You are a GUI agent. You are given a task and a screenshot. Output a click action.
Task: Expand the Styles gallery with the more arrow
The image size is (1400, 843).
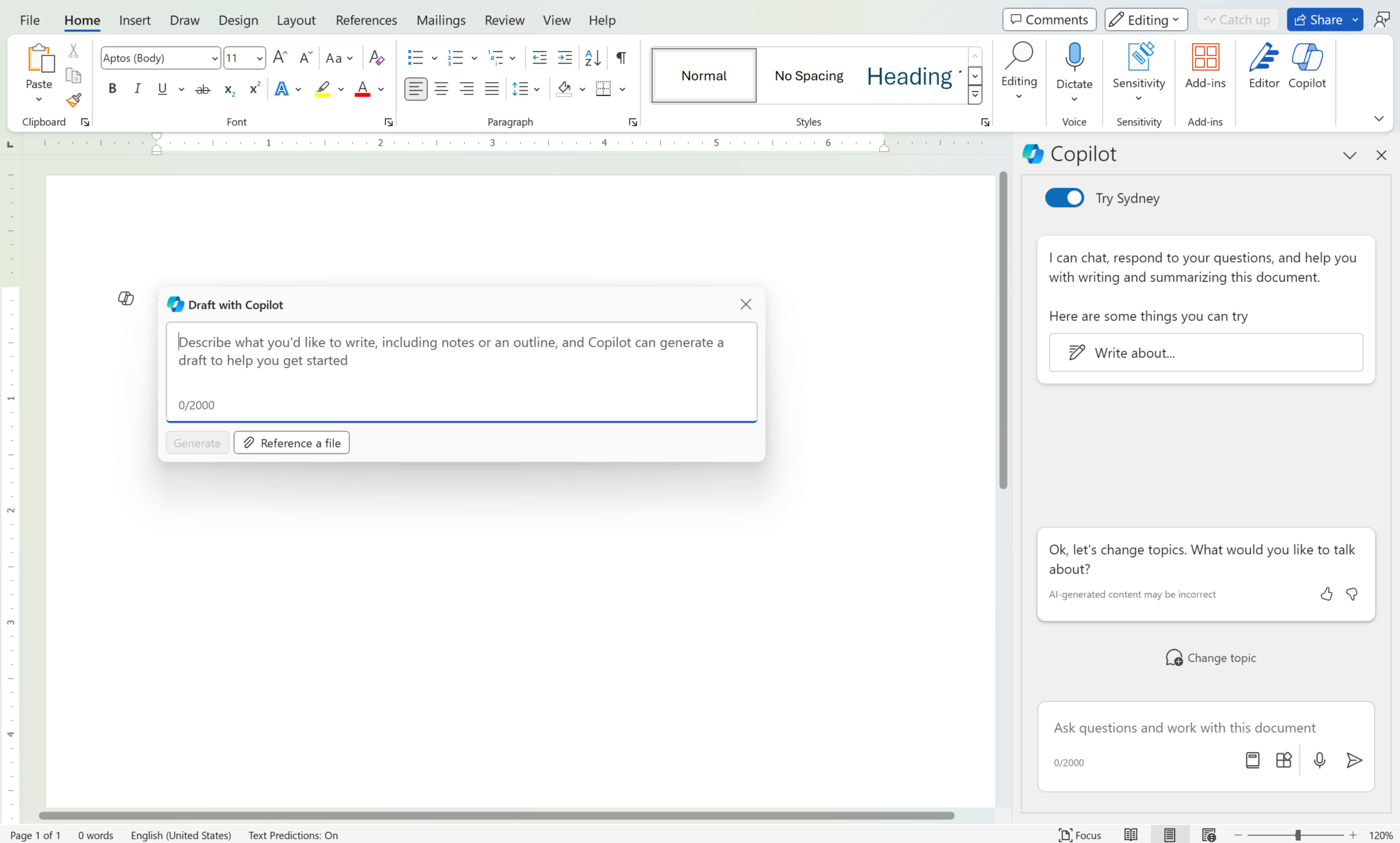[974, 95]
